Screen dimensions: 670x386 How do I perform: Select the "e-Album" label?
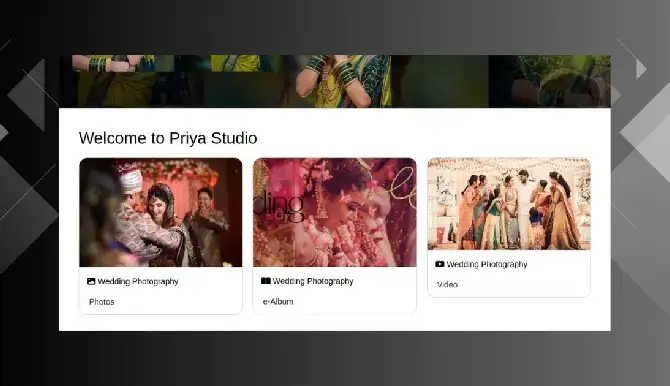tap(278, 301)
